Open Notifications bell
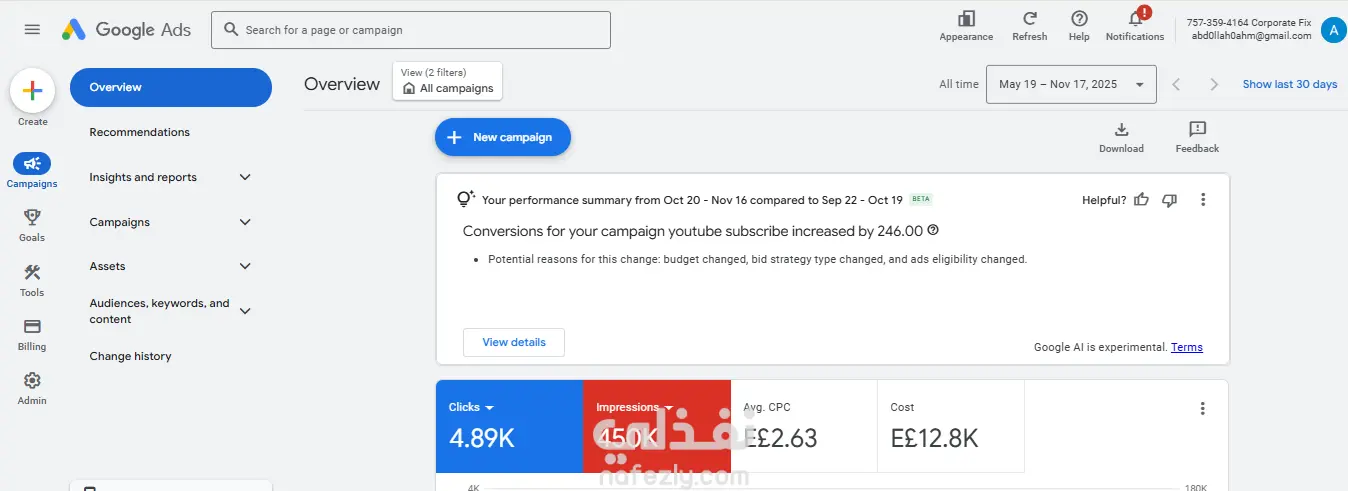This screenshot has width=1348, height=491. click(1135, 19)
